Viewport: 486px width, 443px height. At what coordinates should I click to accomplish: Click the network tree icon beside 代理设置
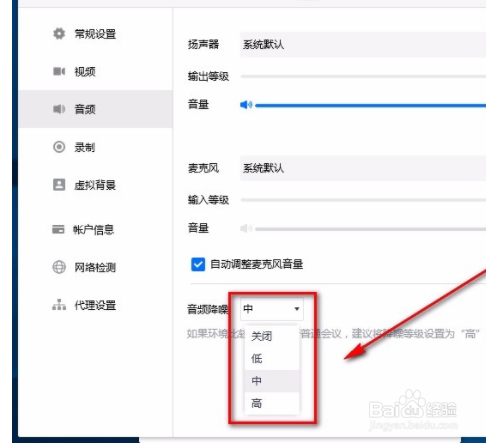[59, 305]
